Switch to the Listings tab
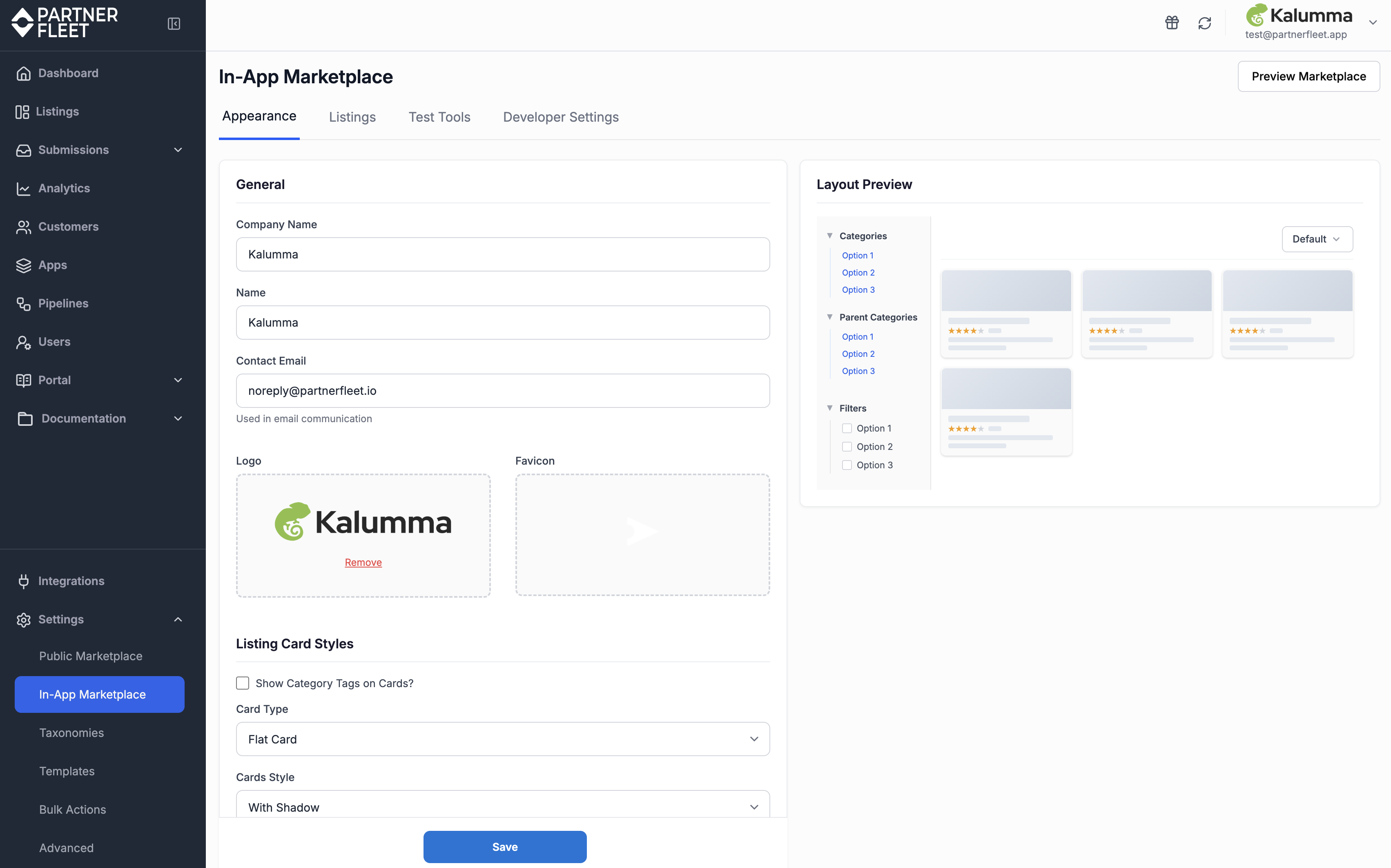 tap(352, 117)
